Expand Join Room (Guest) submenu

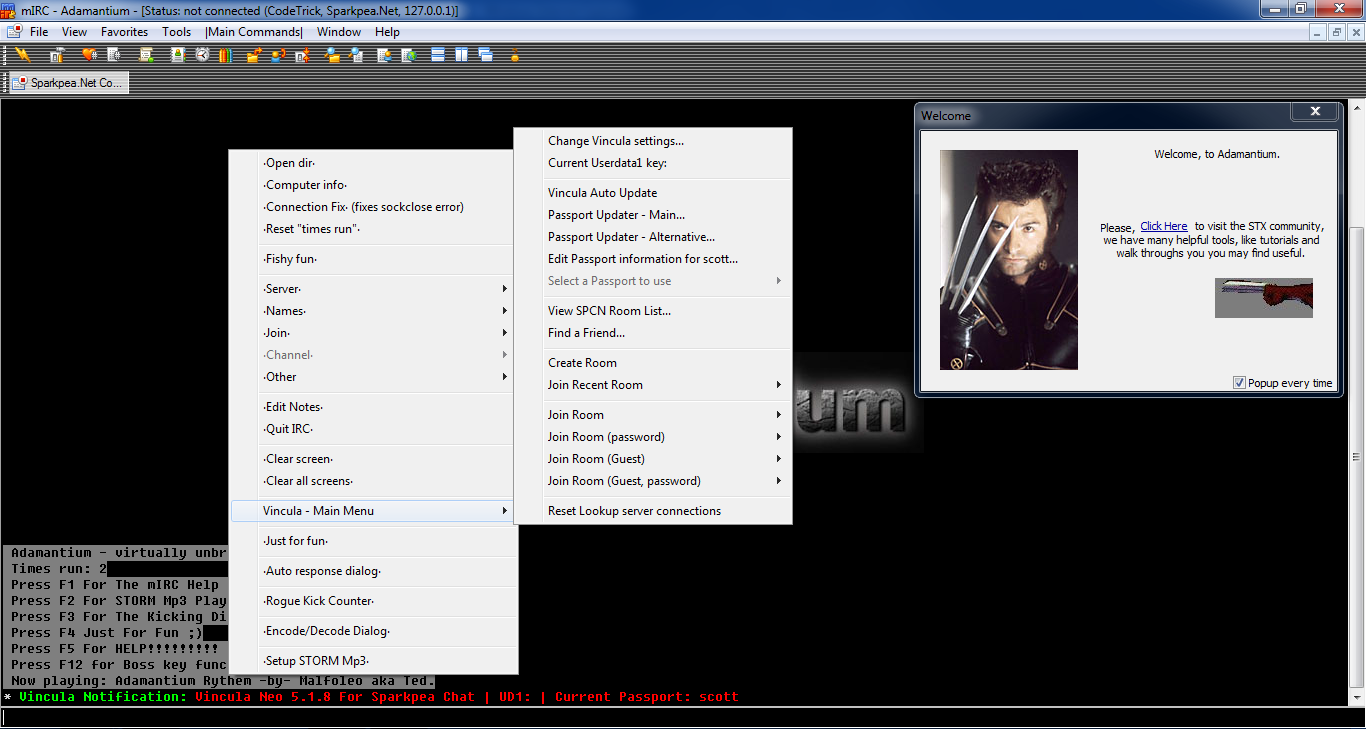tap(653, 459)
